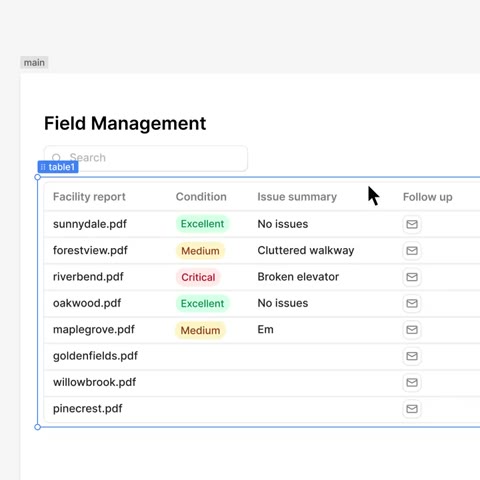480x480 pixels.
Task: Grab the table1 drag handle label
Action: tap(58, 167)
